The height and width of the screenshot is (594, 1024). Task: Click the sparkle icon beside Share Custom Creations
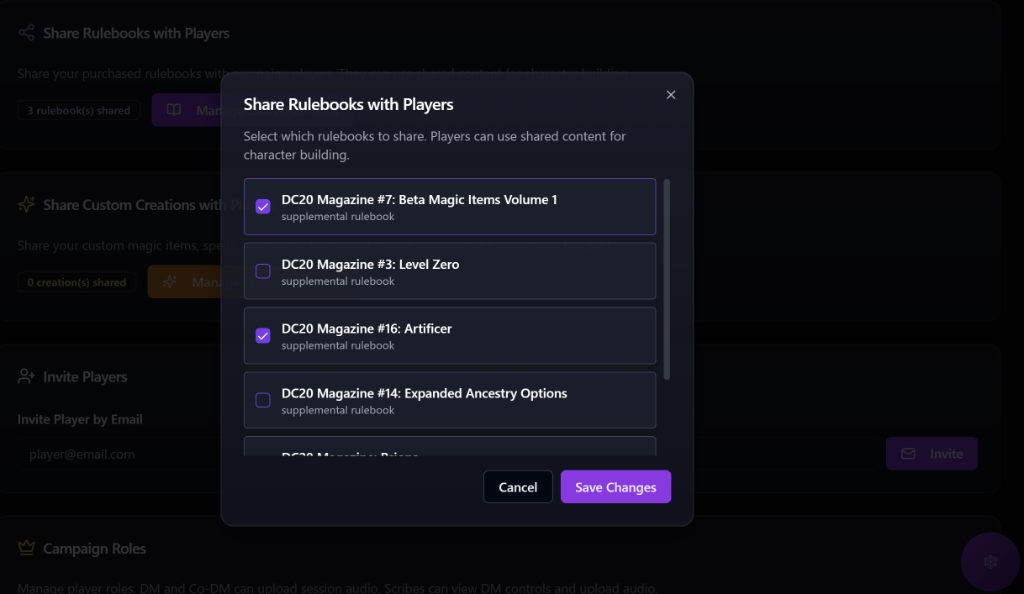click(26, 204)
